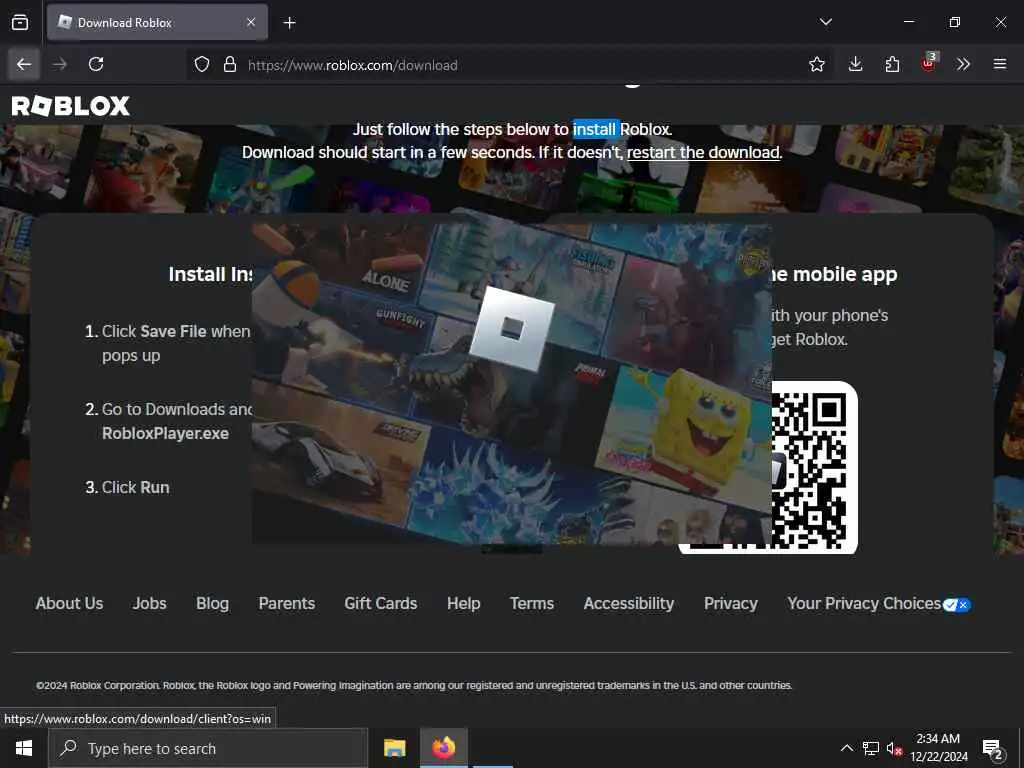
Task: Click restart the download link
Action: [703, 153]
